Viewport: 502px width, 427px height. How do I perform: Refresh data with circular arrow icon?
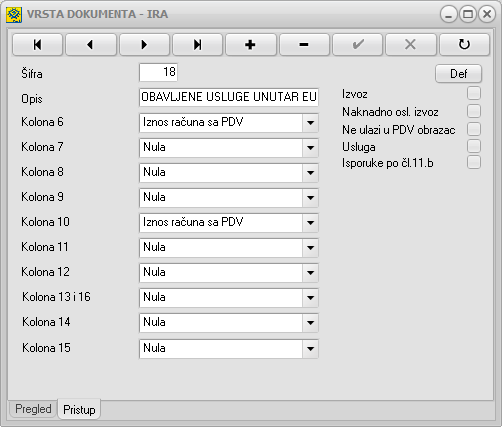point(464,44)
